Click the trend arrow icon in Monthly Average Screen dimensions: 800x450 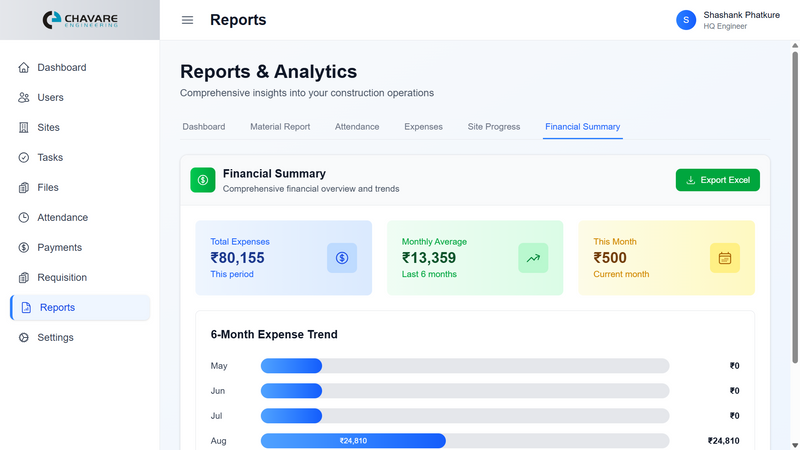(x=533, y=258)
